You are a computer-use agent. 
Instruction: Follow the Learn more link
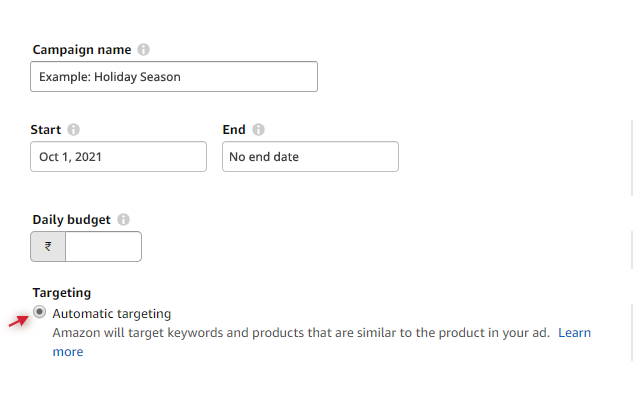pyautogui.click(x=574, y=332)
